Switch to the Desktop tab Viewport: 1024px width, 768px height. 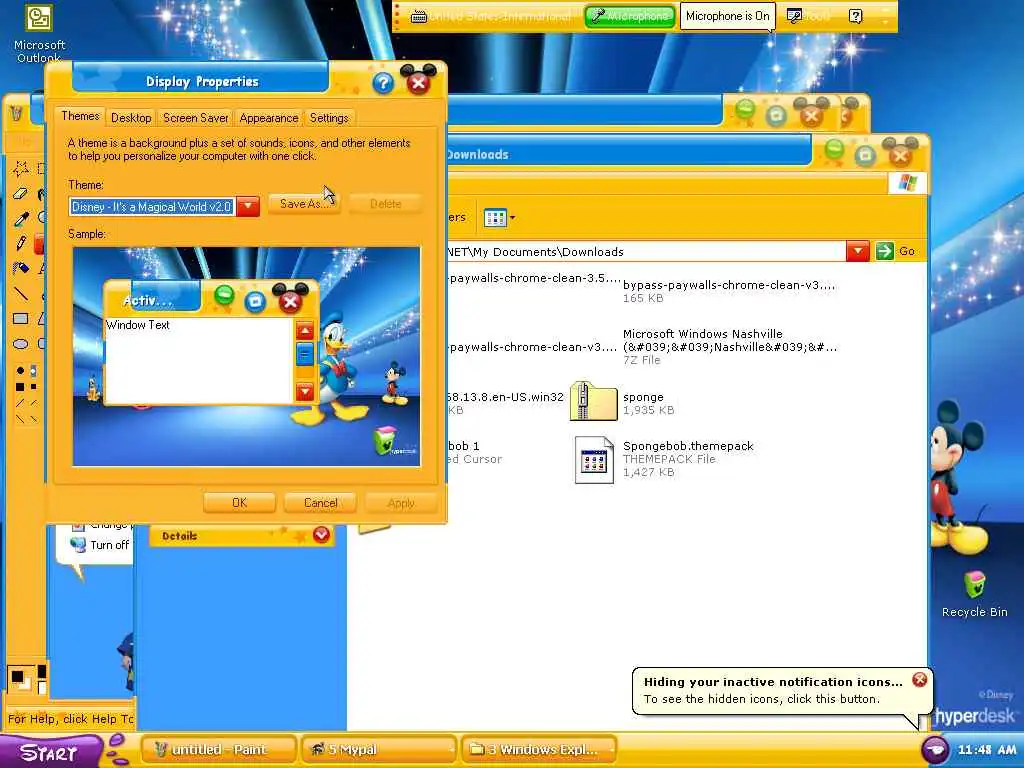tap(131, 118)
